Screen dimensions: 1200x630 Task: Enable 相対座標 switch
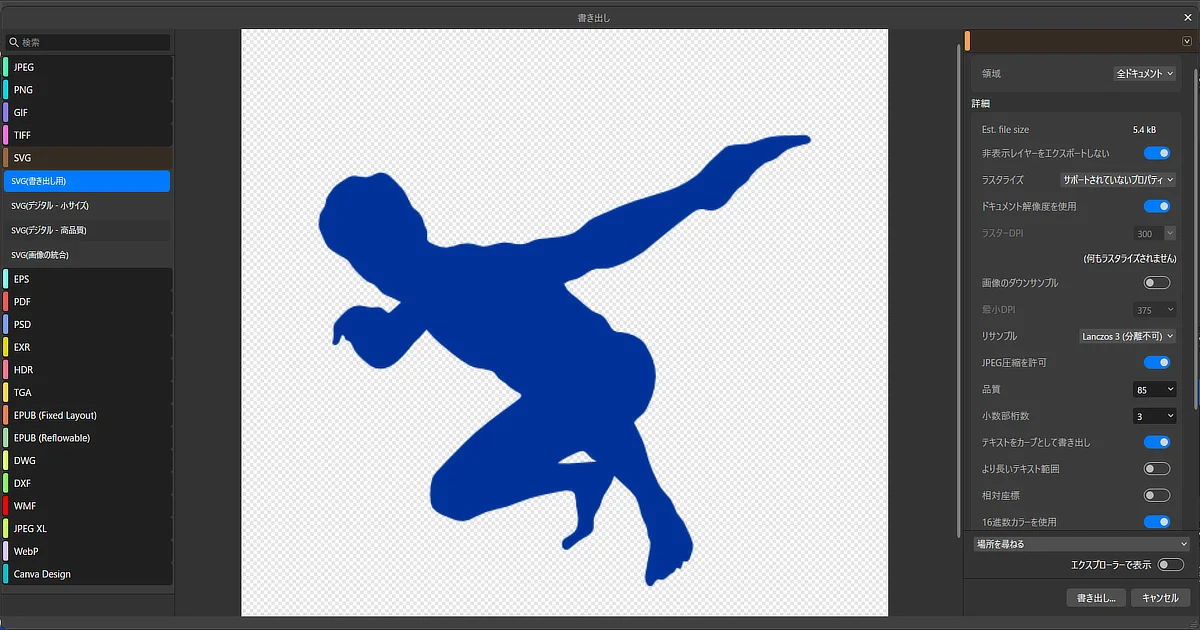coord(1157,495)
